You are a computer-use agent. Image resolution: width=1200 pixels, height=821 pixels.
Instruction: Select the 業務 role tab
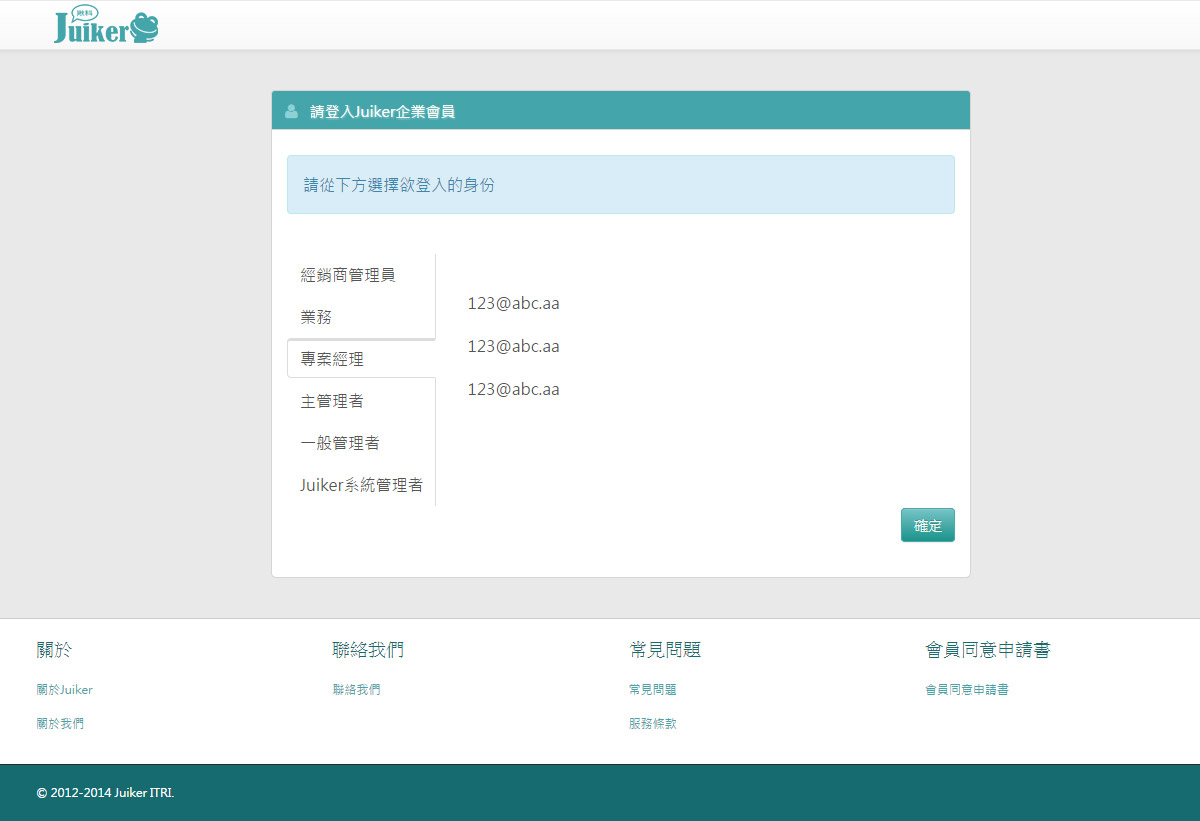[316, 317]
